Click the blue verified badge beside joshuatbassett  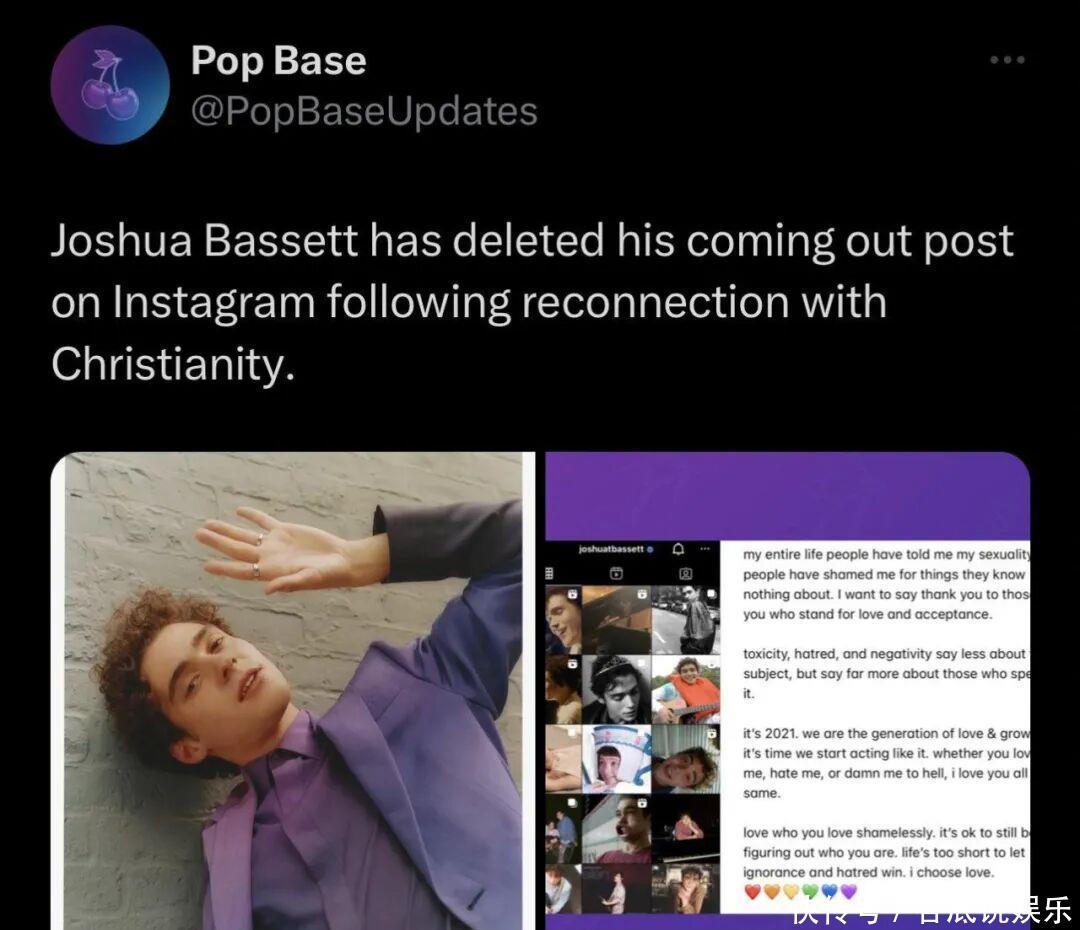point(650,550)
